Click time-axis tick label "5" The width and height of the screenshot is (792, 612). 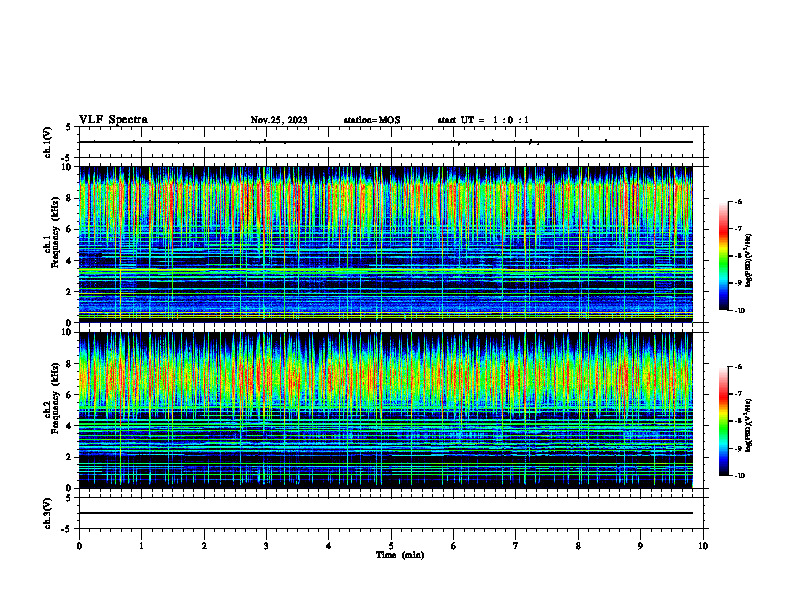coord(391,546)
